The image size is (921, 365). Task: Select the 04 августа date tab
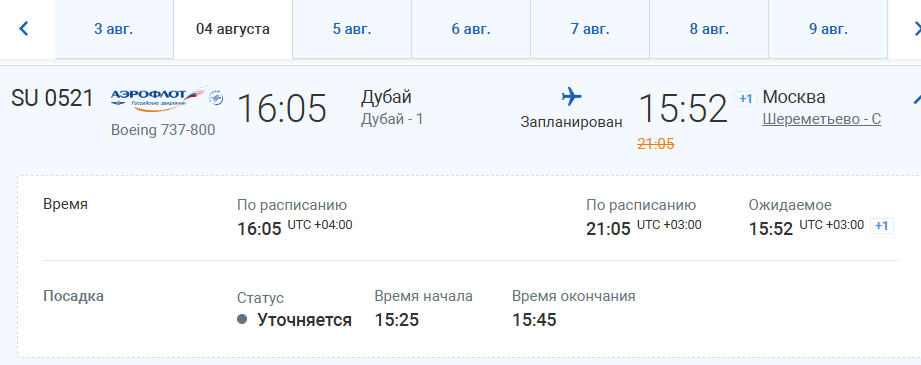[x=233, y=29]
